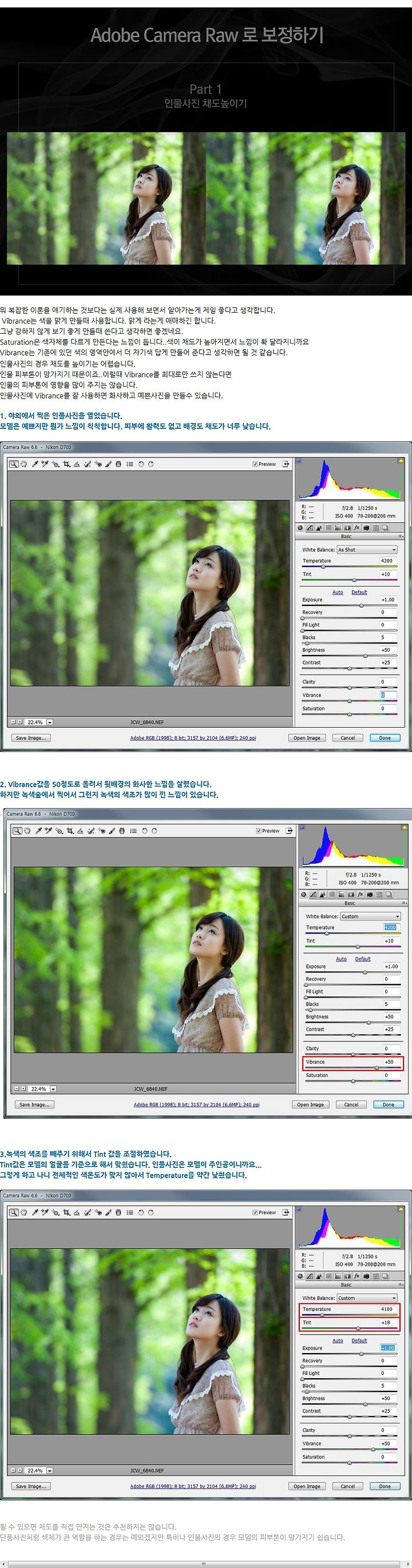This screenshot has width=412, height=1568.
Task: Switch to HSL/Grayscale tab in first window
Action: [x=328, y=528]
